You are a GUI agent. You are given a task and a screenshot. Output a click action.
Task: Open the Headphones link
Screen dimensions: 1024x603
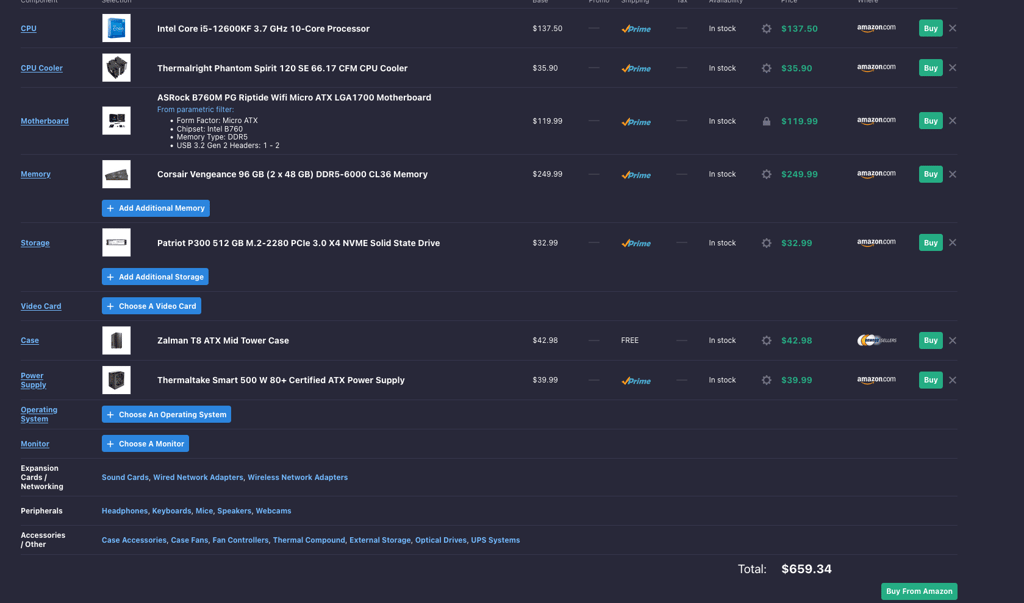(124, 511)
